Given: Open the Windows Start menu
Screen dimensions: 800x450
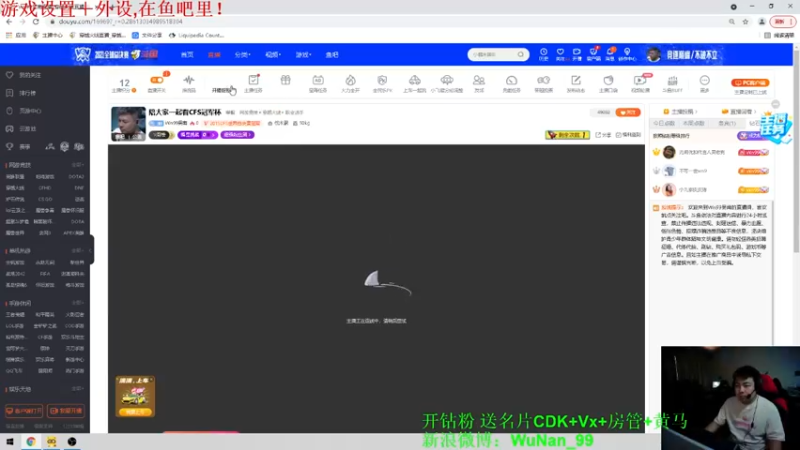Looking at the screenshot, I should pos(10,442).
